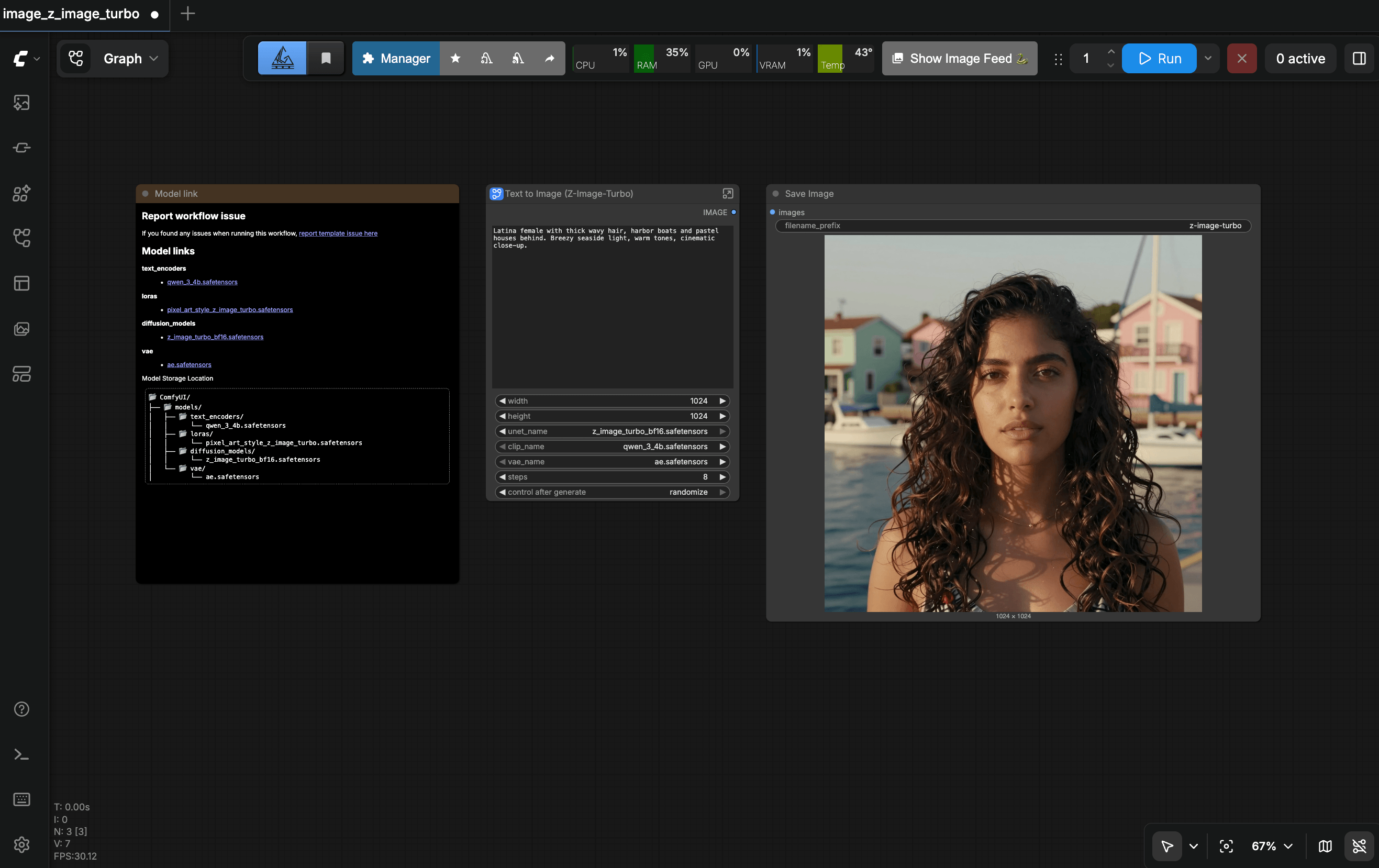The image size is (1379, 868).
Task: Click fit view icon in bottom bar
Action: coord(1226,846)
